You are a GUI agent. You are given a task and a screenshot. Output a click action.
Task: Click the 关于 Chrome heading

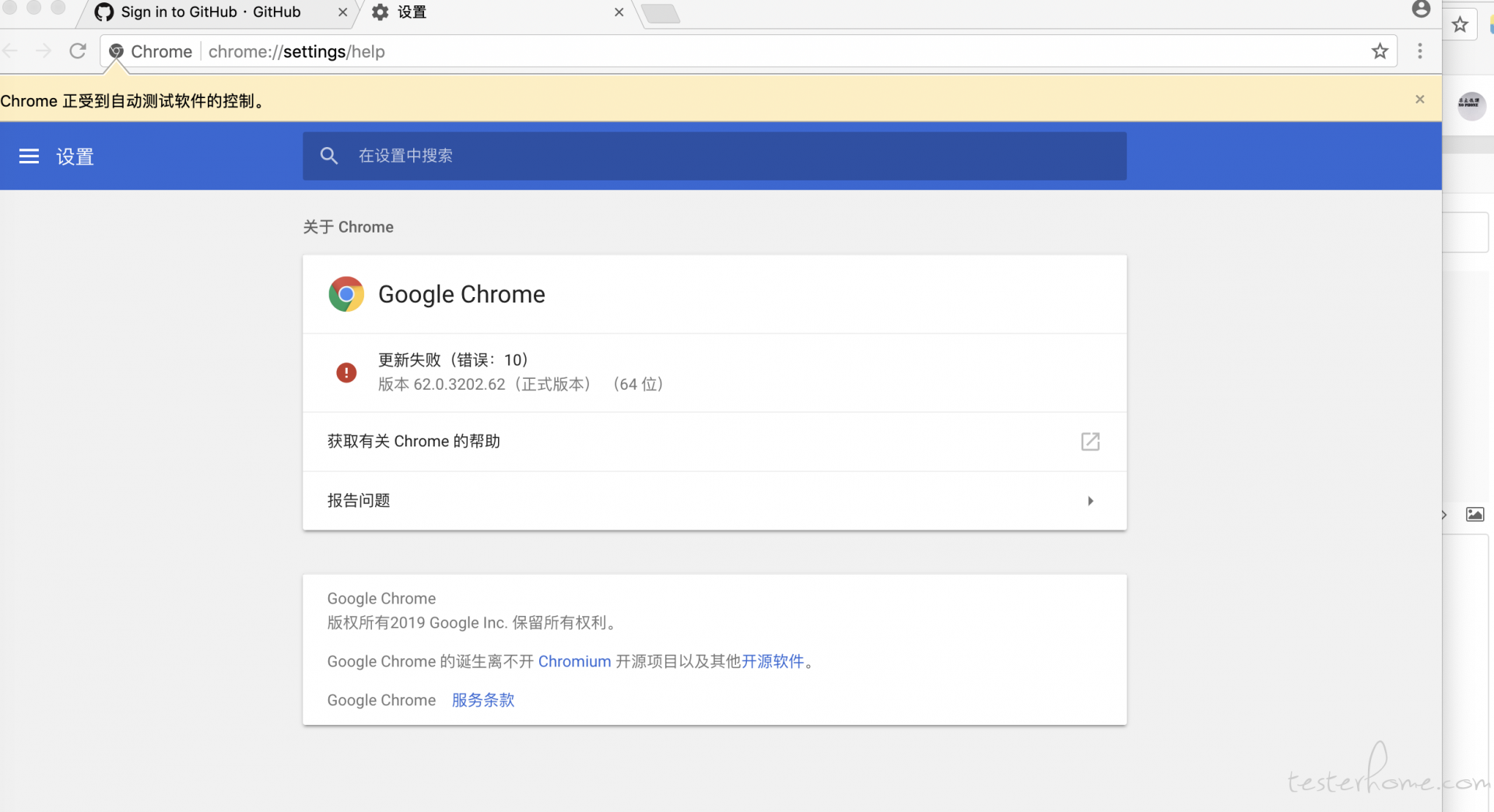[x=348, y=227]
